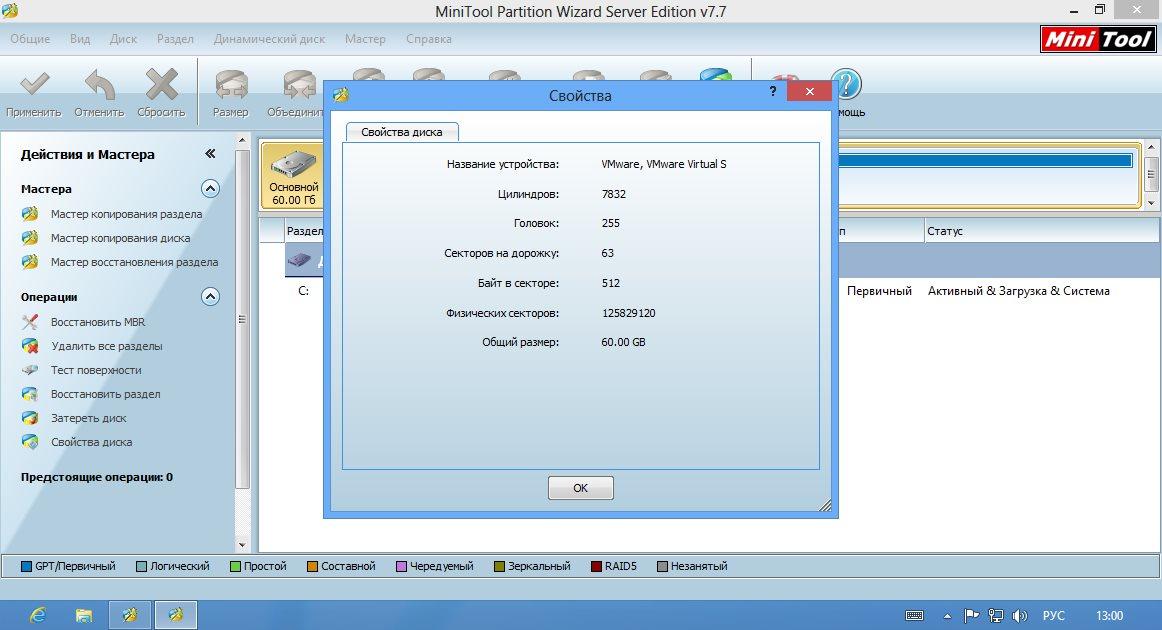The image size is (1162, 630).
Task: Open File Explorer from the taskbar
Action: pyautogui.click(x=84, y=615)
